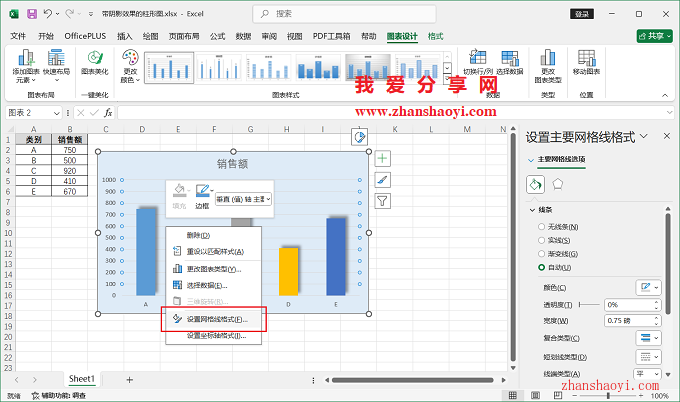Click Page Break Preview status icon
Image resolution: width=680 pixels, height=402 pixels.
pos(558,395)
